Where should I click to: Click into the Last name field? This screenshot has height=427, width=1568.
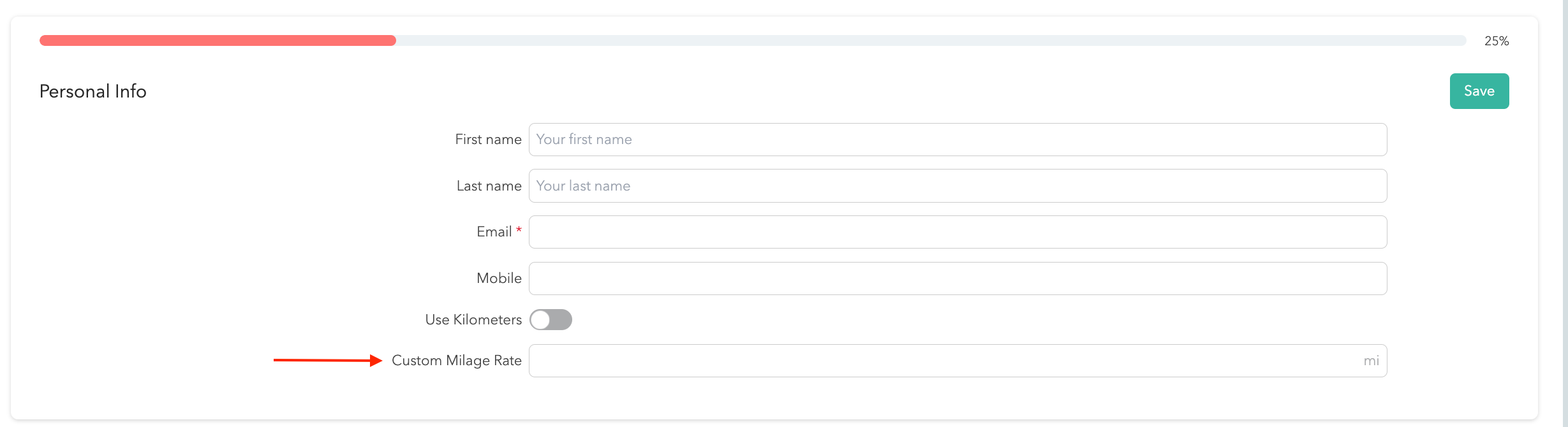[x=957, y=186]
